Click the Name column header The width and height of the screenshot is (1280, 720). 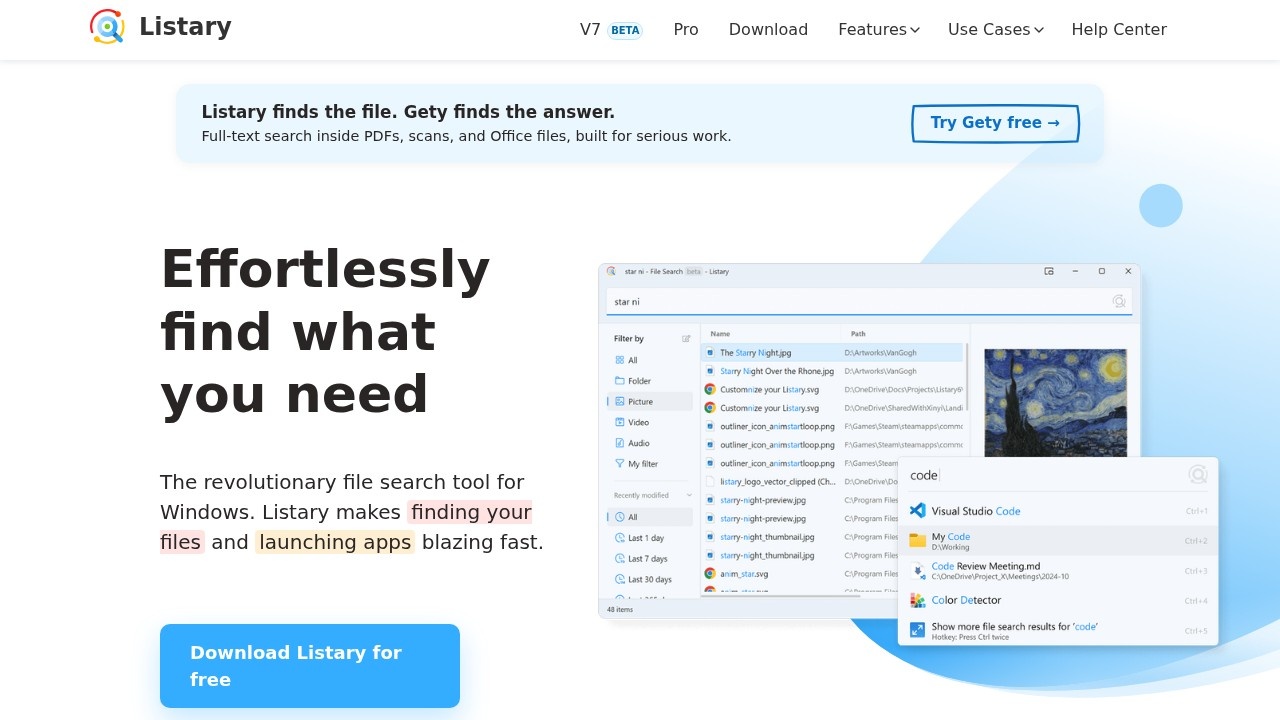[720, 334]
